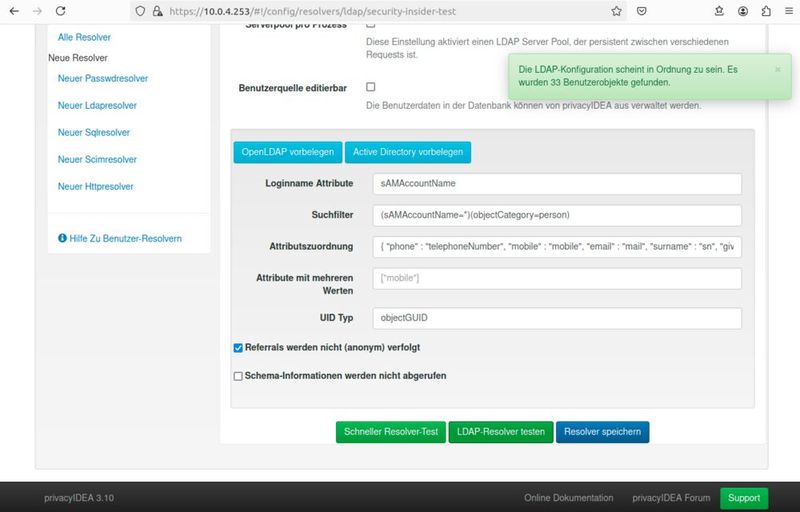Image resolution: width=800 pixels, height=512 pixels.
Task: Click the browser address bar URL
Action: 312,11
